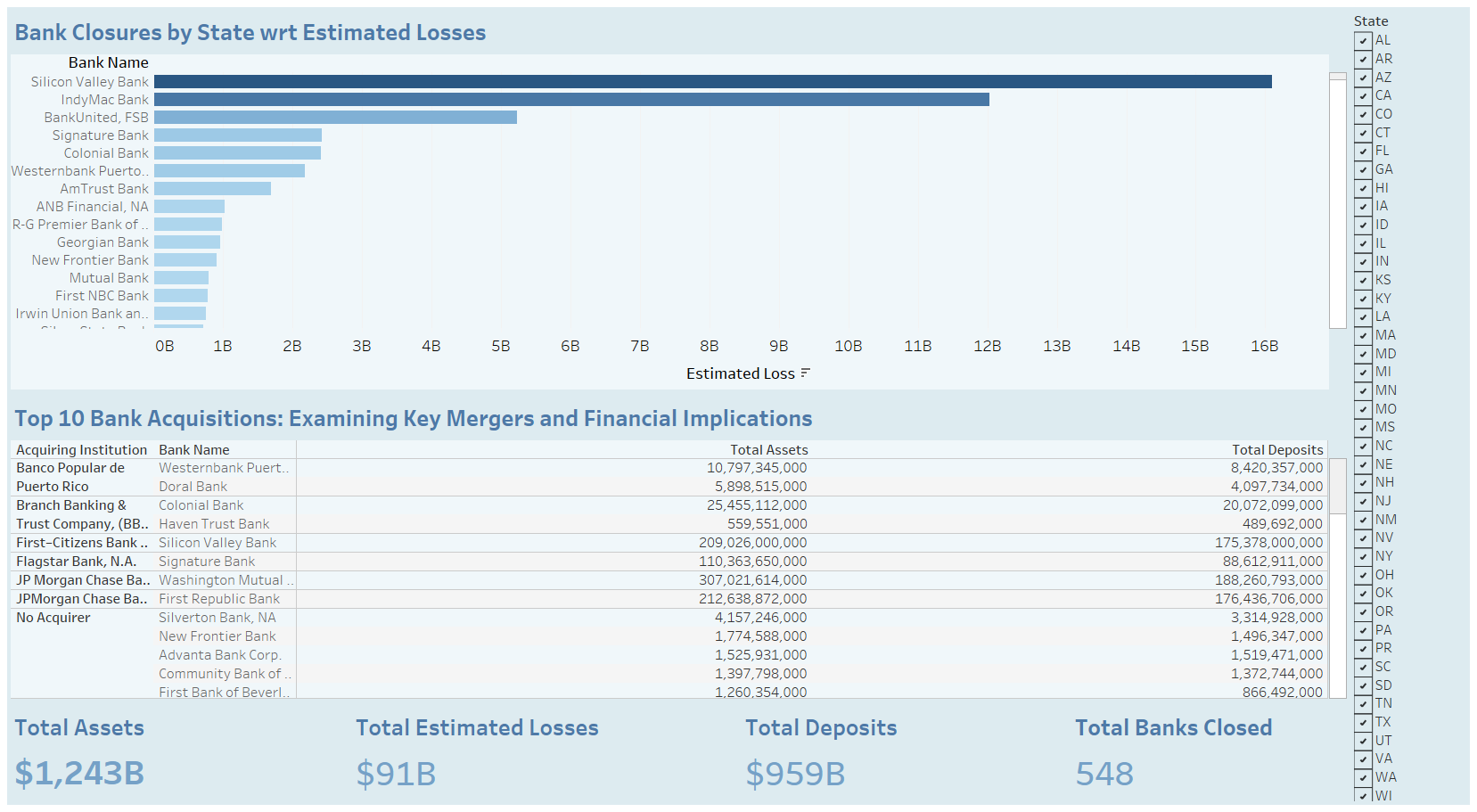Click Washington Mutual bank name cell

(x=226, y=580)
